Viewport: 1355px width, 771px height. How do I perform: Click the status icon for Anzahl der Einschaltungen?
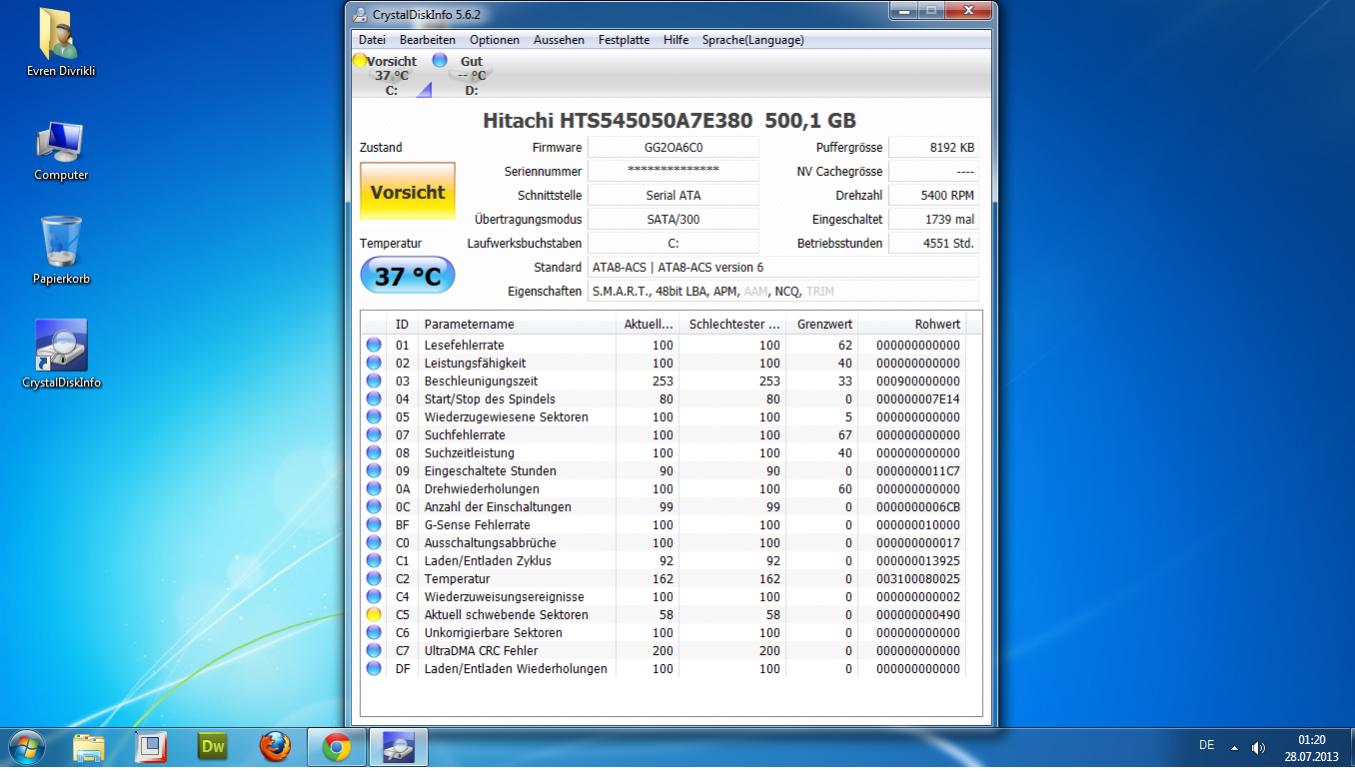[374, 507]
